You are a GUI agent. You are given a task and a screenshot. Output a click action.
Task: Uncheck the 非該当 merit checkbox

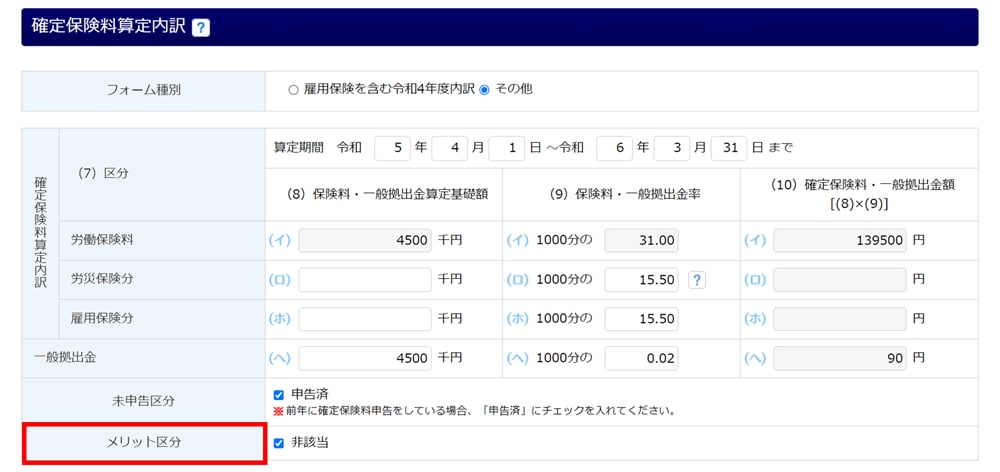[279, 443]
